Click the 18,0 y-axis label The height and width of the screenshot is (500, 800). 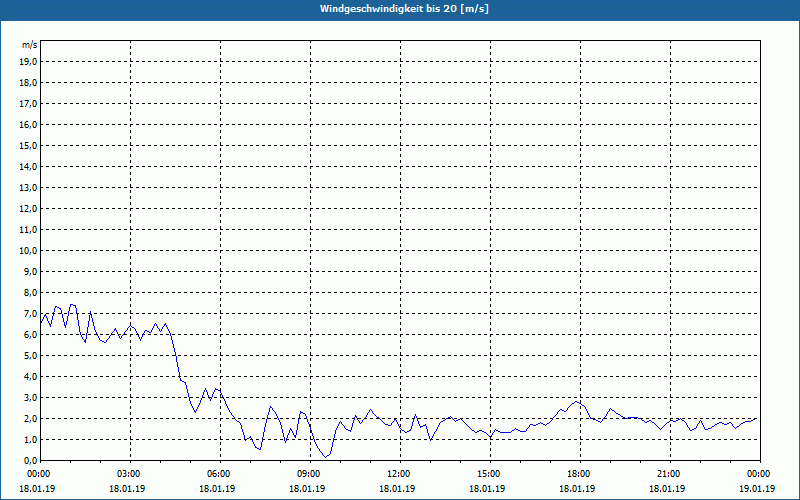[x=28, y=83]
